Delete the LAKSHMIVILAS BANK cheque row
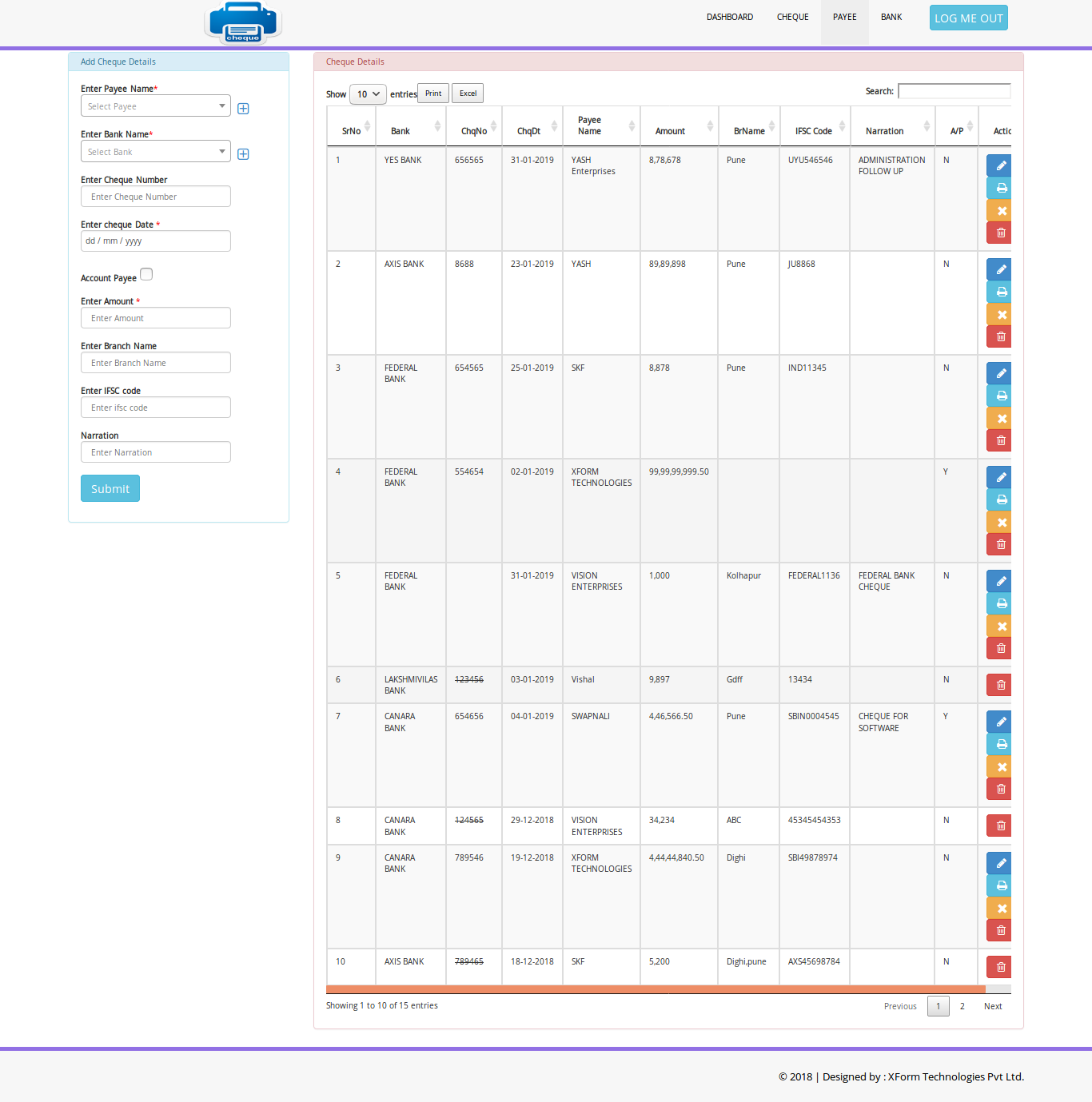 click(x=999, y=685)
